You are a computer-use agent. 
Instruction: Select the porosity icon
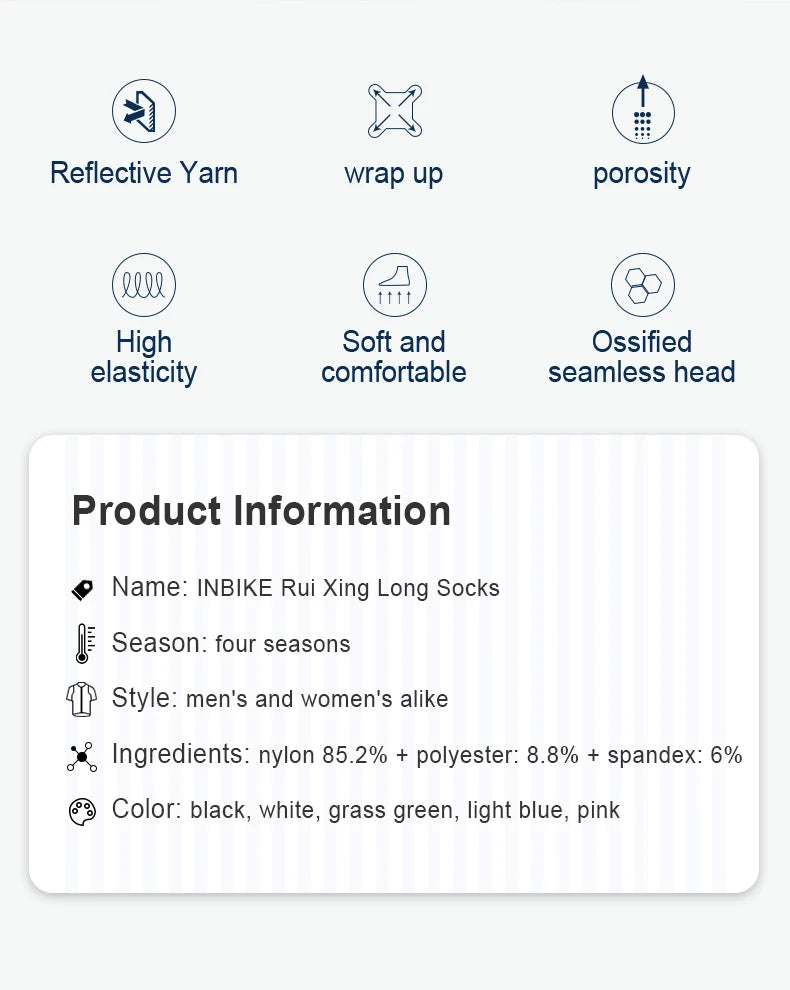(642, 111)
